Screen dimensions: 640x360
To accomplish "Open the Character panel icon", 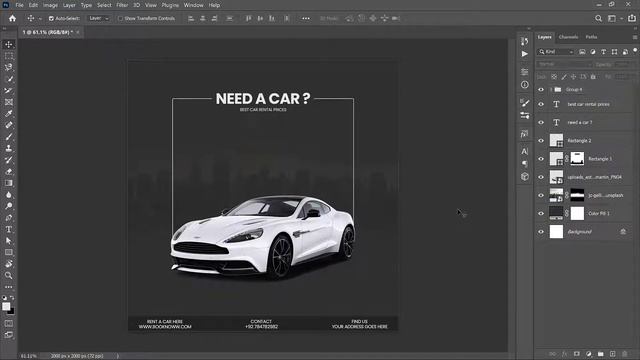I will click(x=524, y=151).
